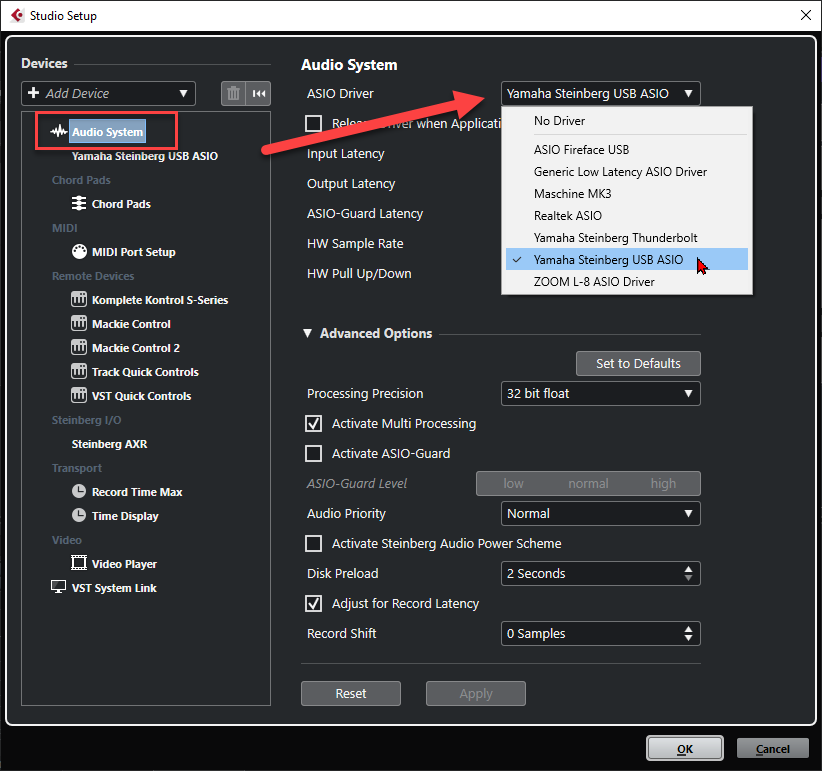Set ASIO-Guard Level to high

663,483
